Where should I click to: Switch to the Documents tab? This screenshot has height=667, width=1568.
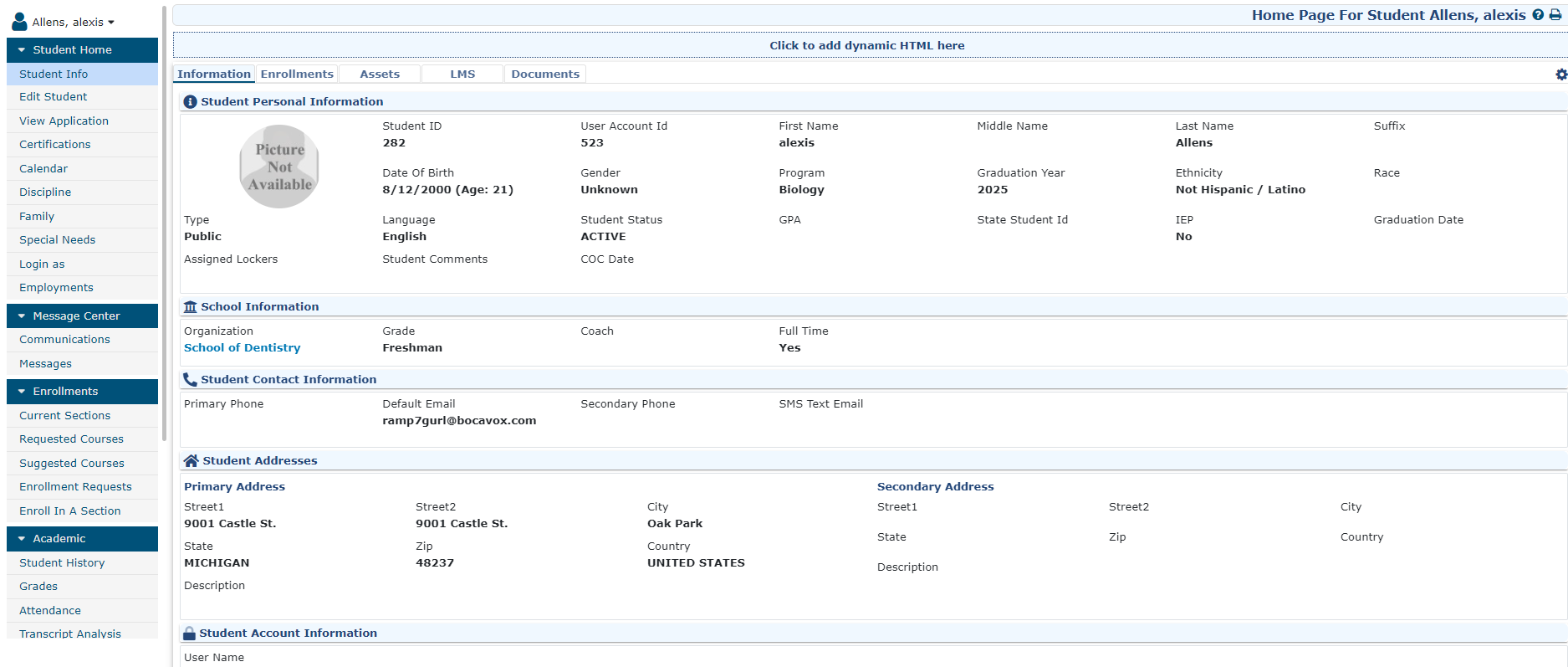544,74
